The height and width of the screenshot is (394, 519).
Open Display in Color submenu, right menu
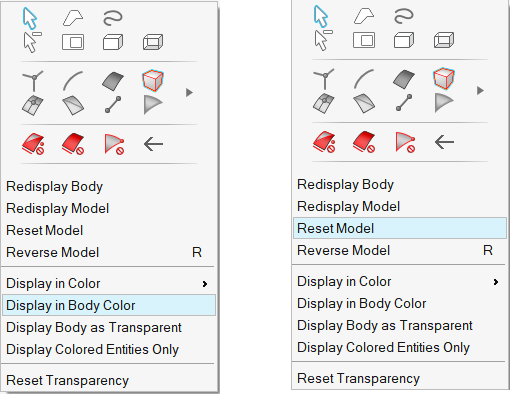pos(400,282)
